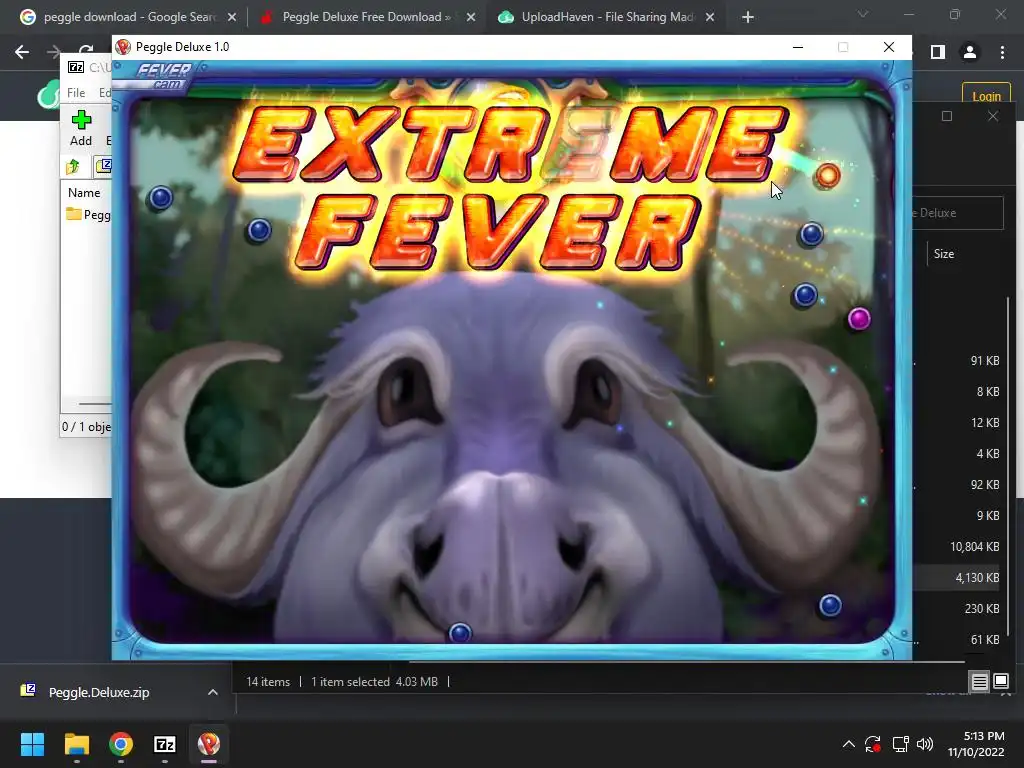The image size is (1024, 768).
Task: Click the purple peg in Peggle
Action: click(859, 319)
